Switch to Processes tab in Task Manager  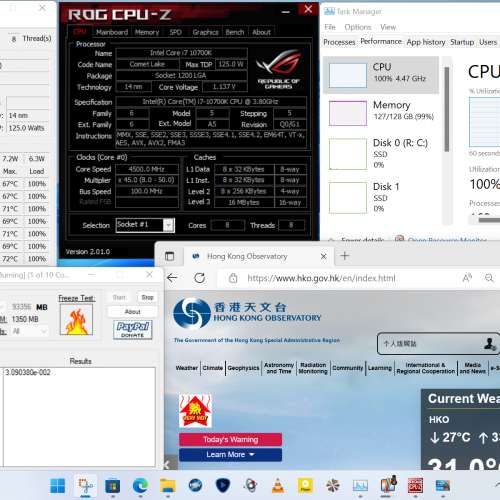[x=339, y=42]
